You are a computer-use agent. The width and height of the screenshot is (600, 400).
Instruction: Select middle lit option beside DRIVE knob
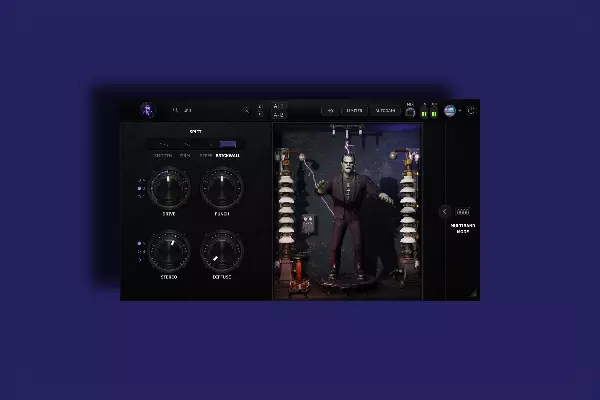tap(141, 188)
